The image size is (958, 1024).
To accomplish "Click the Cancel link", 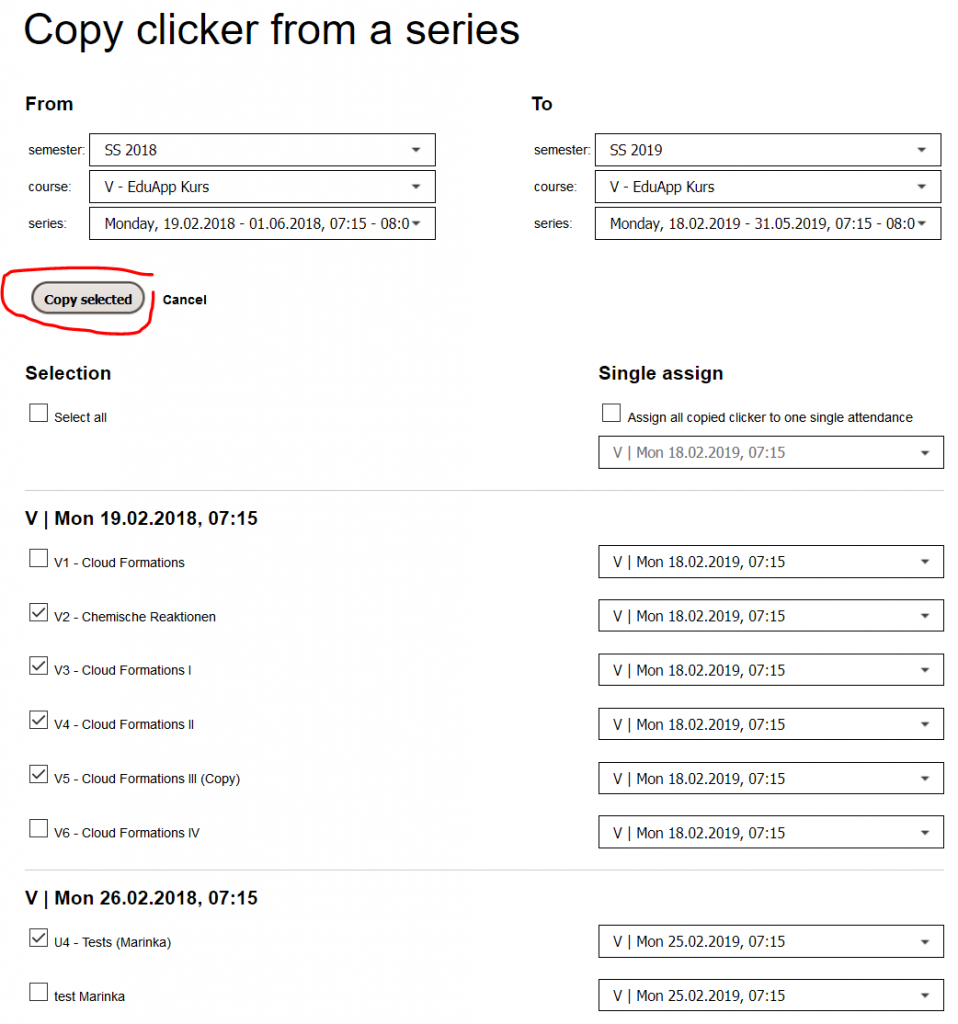I will coord(184,300).
